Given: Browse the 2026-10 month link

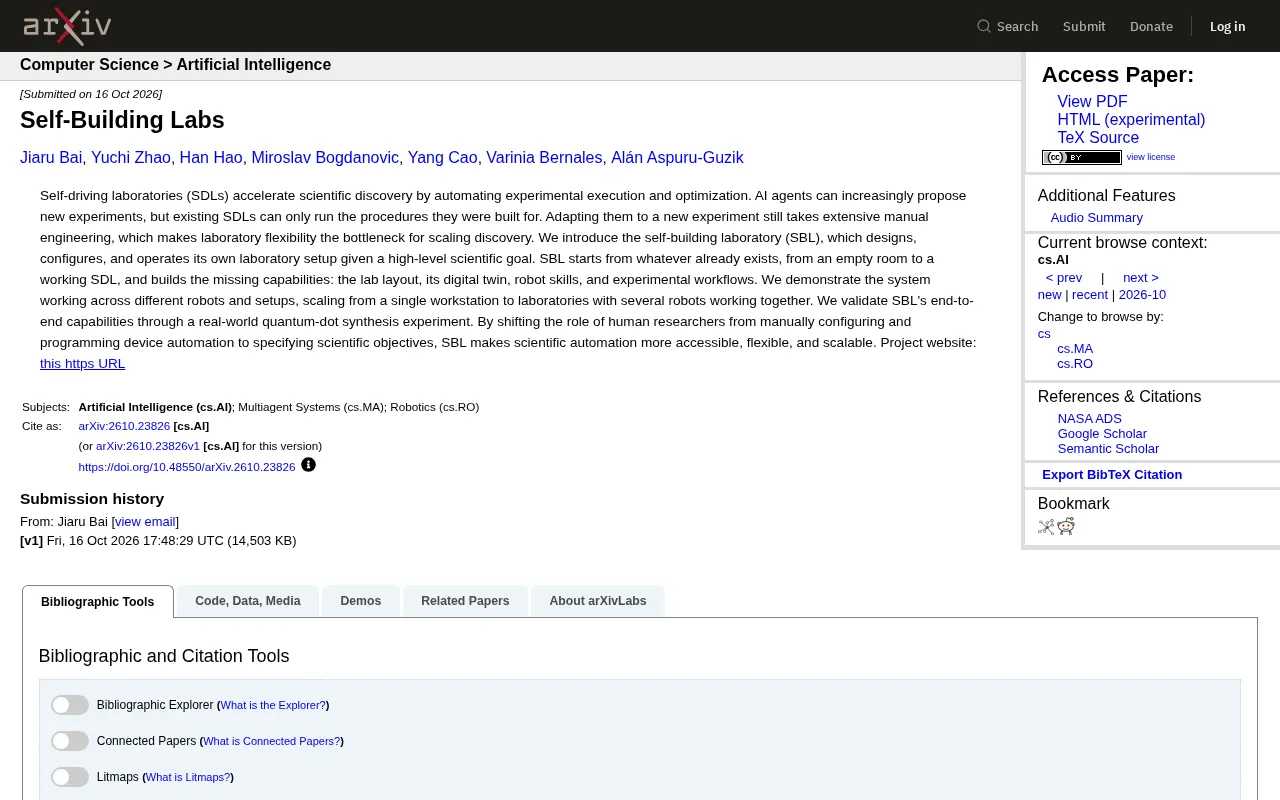Looking at the screenshot, I should tap(1142, 295).
